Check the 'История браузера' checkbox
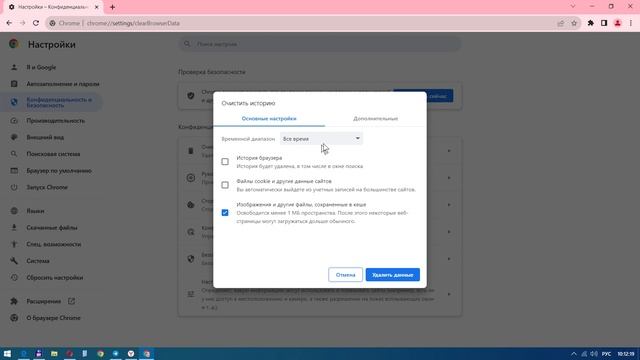The width and height of the screenshot is (640, 360). click(x=225, y=162)
